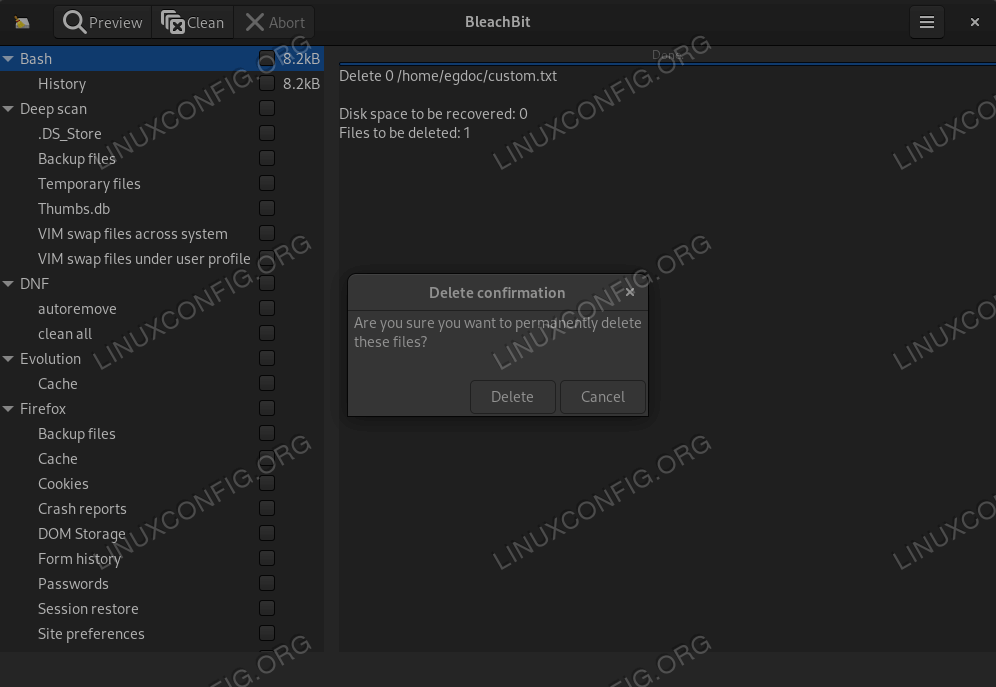
Task: Enable VIM swap files across system checkbox
Action: click(267, 234)
